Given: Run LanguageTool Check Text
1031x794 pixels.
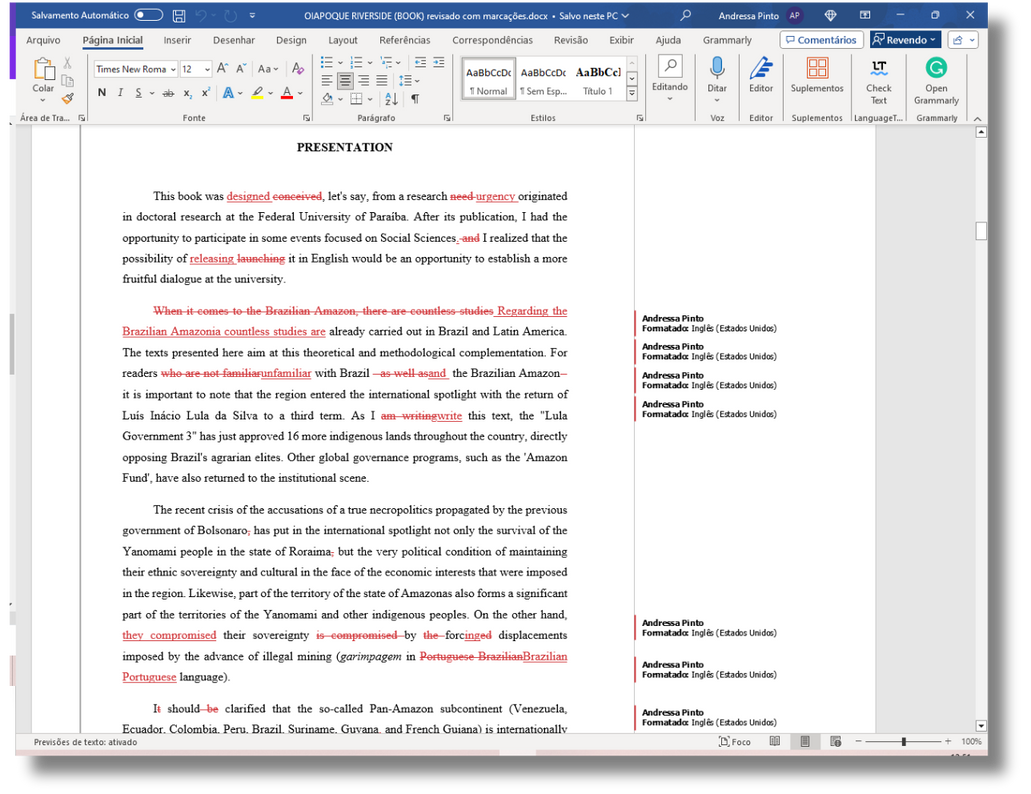Looking at the screenshot, I should pos(878,80).
